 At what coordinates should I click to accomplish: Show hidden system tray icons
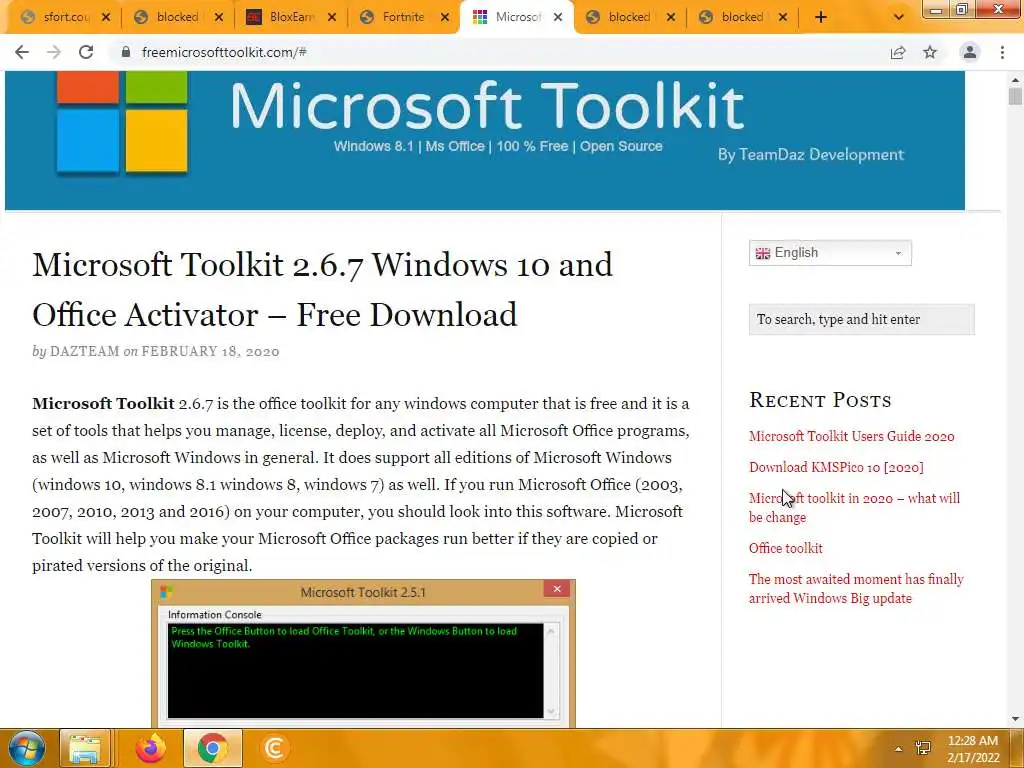(899, 749)
